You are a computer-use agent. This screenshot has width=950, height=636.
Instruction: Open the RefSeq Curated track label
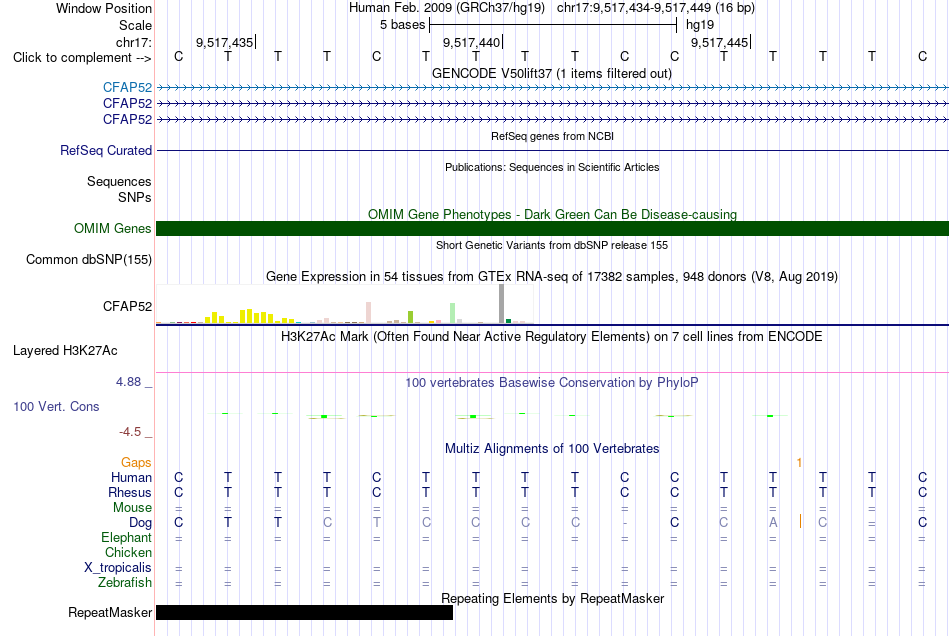click(106, 150)
